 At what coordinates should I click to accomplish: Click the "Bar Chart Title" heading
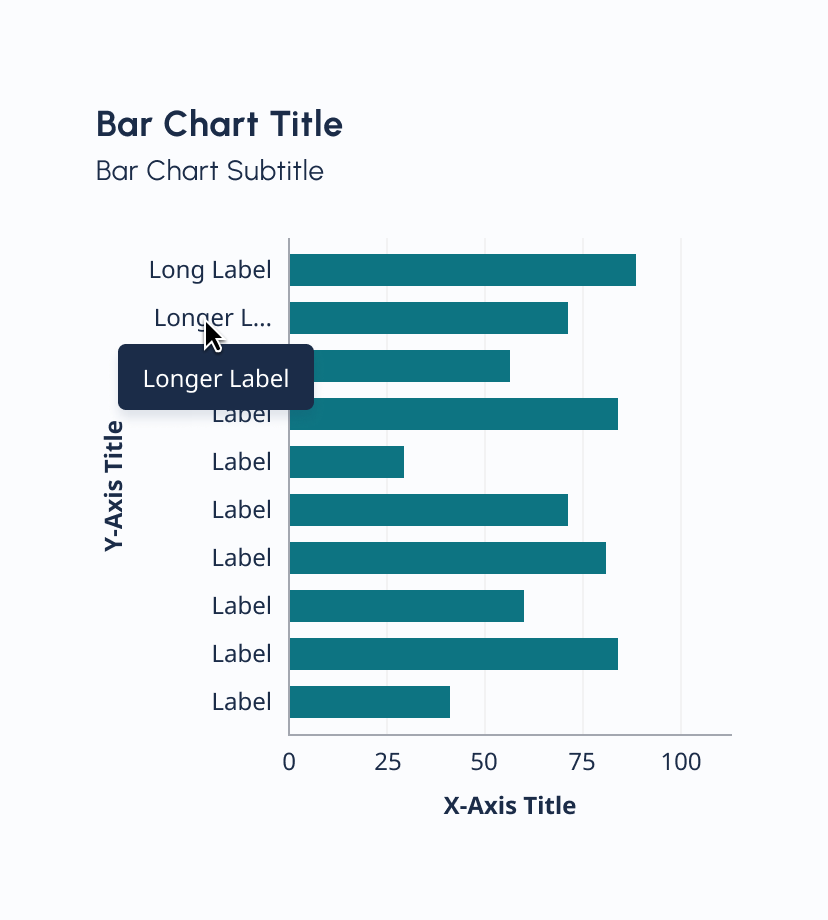pos(219,125)
